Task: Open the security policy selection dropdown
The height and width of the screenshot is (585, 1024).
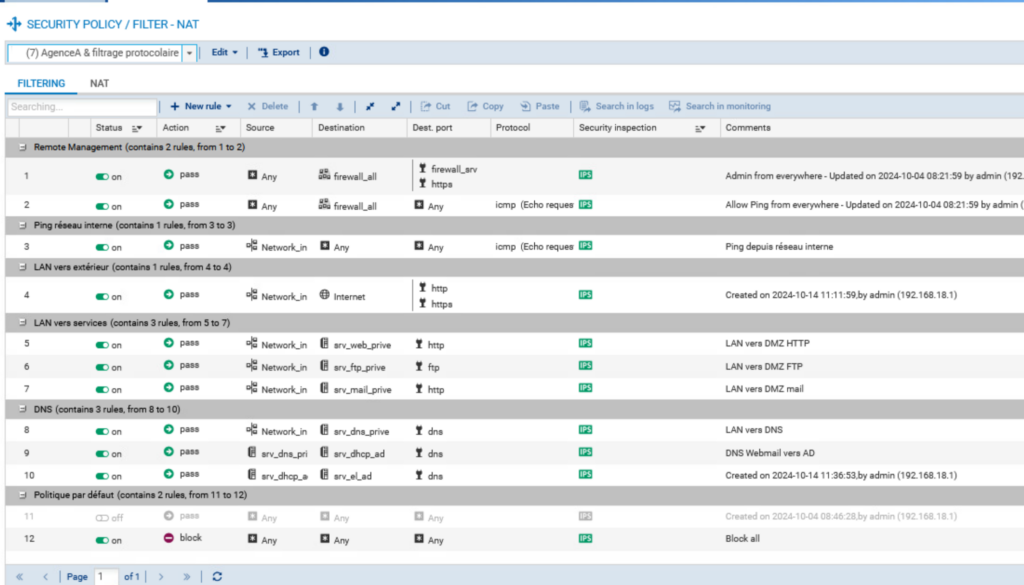Action: [x=189, y=53]
